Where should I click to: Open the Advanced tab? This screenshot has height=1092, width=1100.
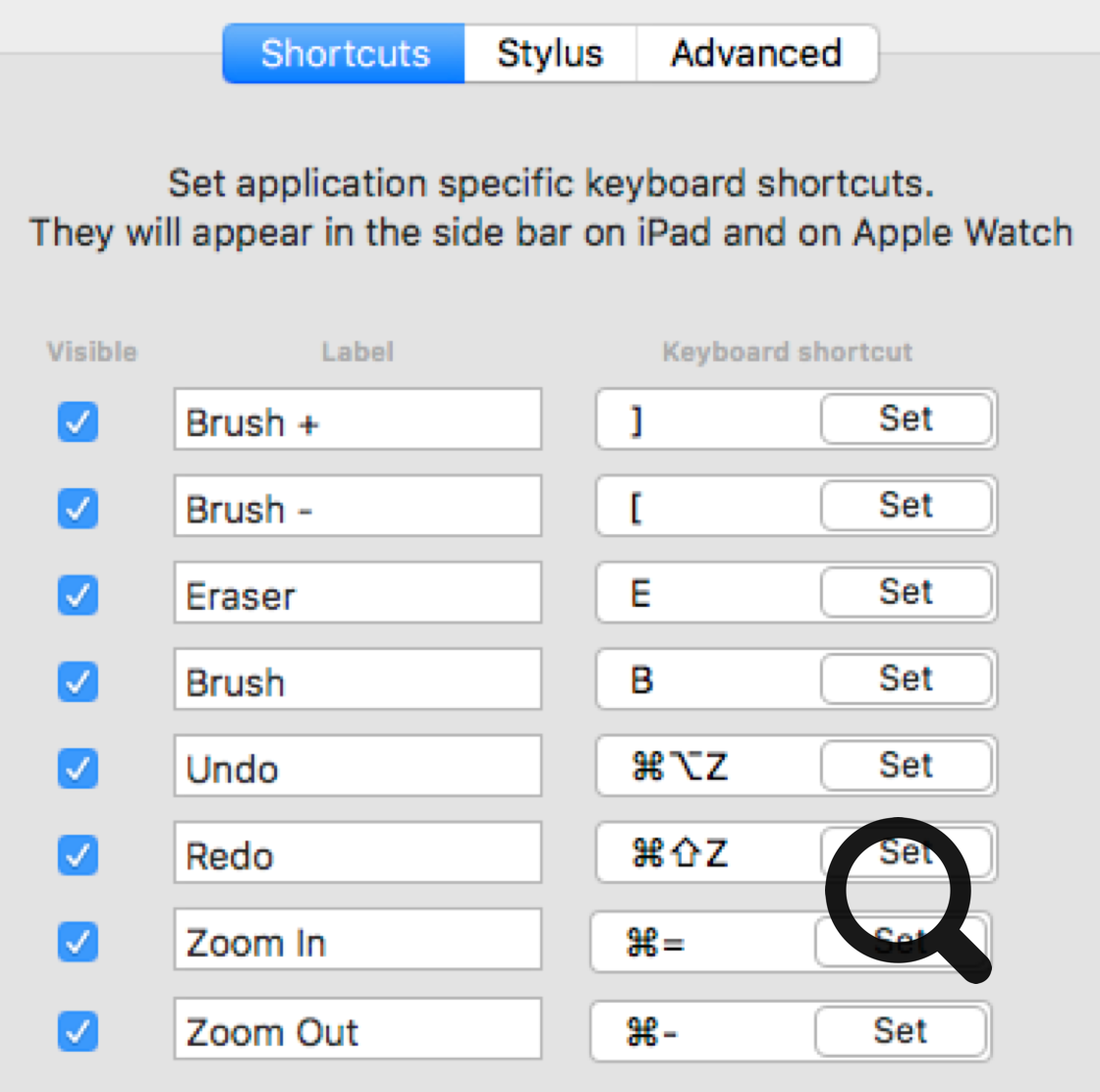[x=756, y=53]
